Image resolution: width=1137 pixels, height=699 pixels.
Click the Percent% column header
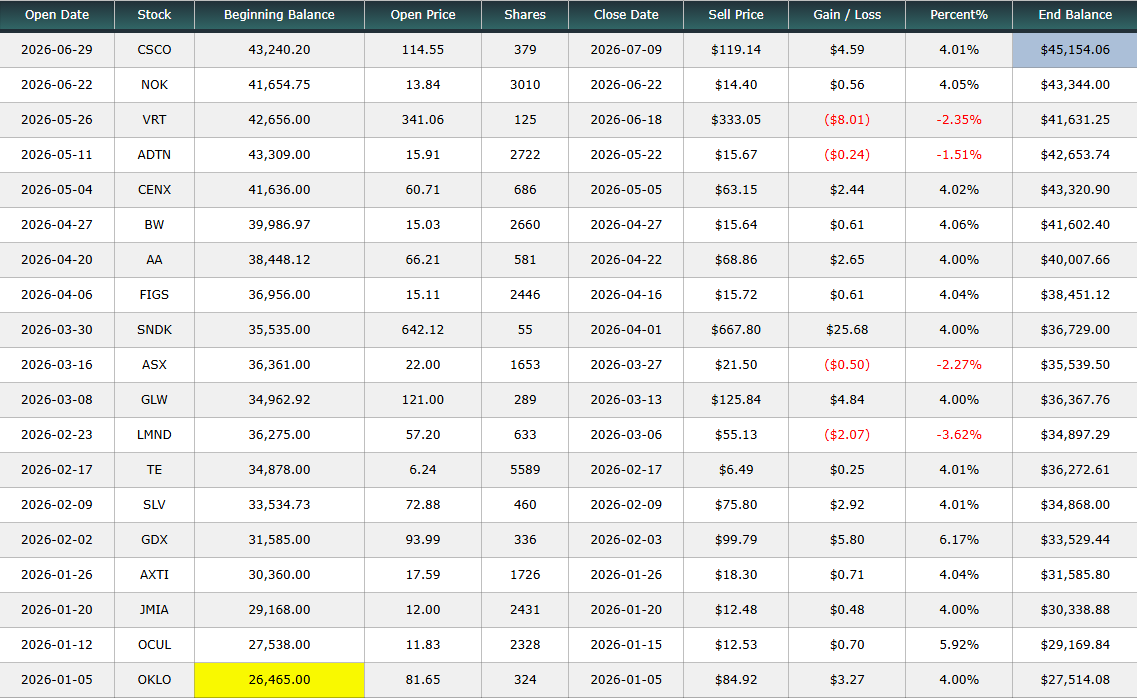coord(959,15)
